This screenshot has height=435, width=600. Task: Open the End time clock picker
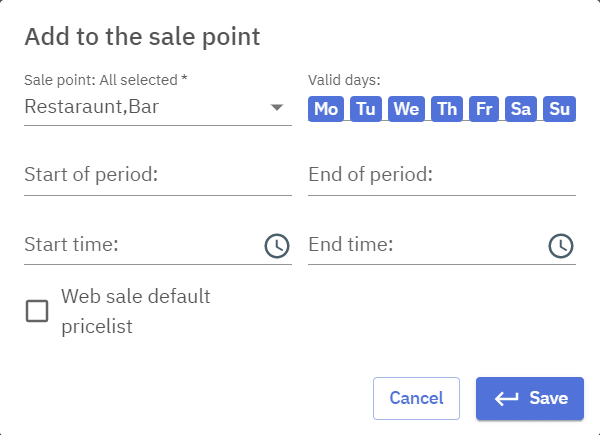(x=561, y=245)
